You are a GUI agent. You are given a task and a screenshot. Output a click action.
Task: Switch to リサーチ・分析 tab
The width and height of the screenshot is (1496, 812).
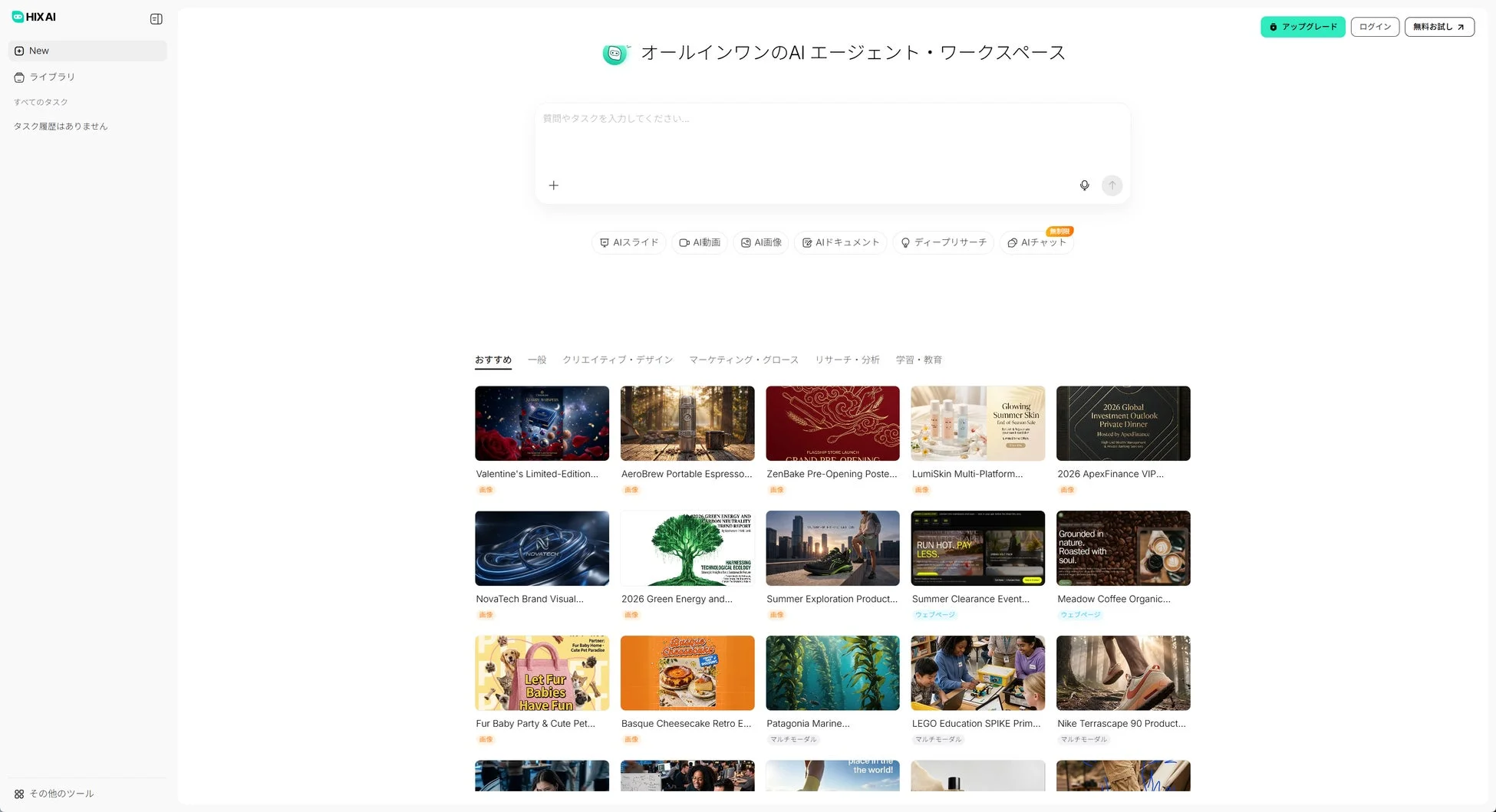pos(847,360)
